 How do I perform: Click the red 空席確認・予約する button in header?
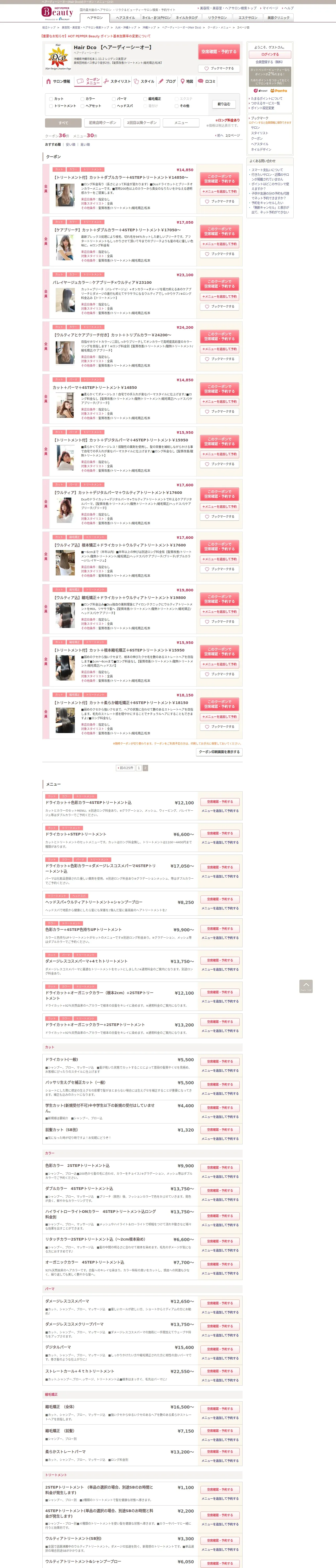220,52
